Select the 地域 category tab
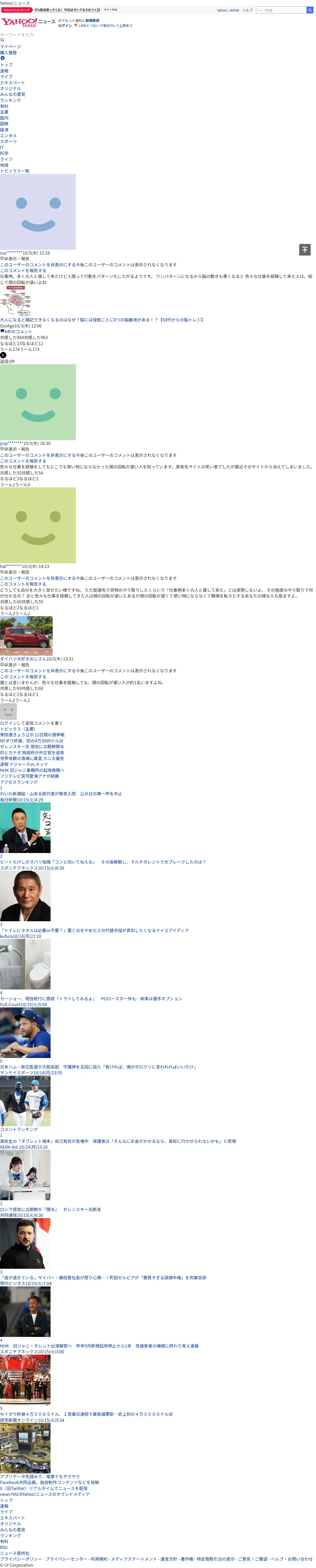Image resolution: width=316 pixels, height=1568 pixels. pyautogui.click(x=4, y=165)
